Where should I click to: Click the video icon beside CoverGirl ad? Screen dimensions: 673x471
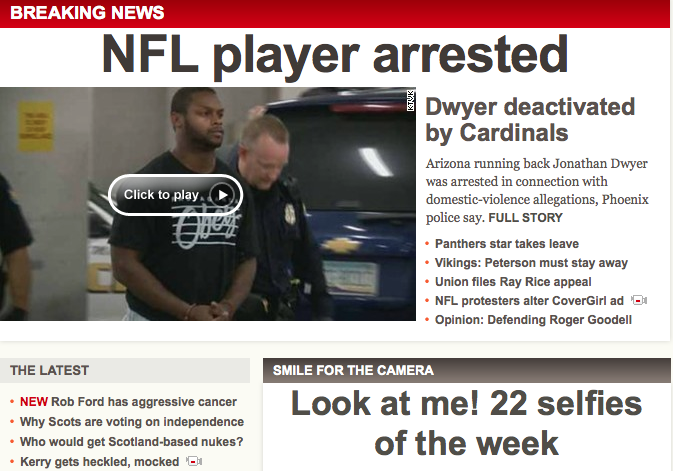(639, 301)
